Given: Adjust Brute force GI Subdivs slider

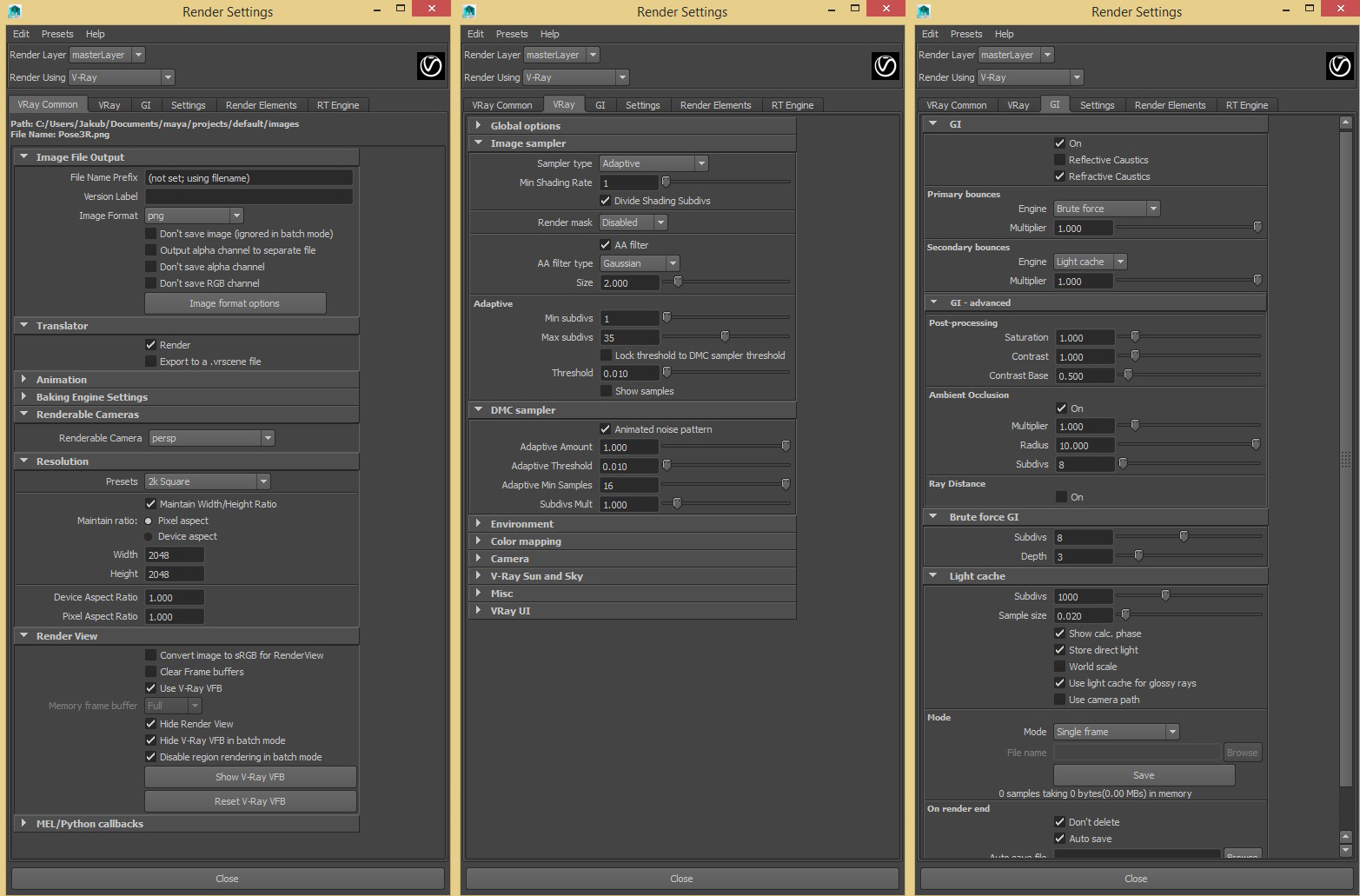Looking at the screenshot, I should 1184,536.
